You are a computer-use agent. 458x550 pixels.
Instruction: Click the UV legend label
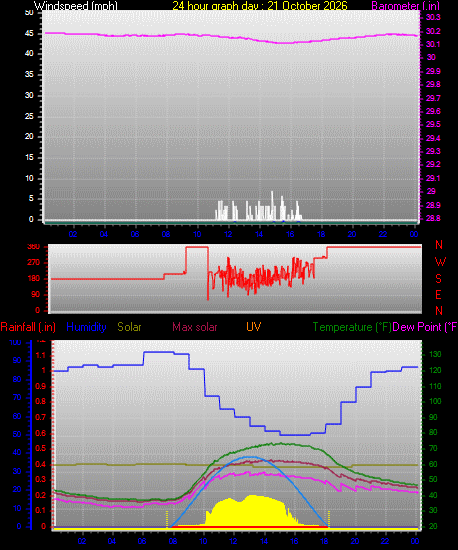point(254,327)
